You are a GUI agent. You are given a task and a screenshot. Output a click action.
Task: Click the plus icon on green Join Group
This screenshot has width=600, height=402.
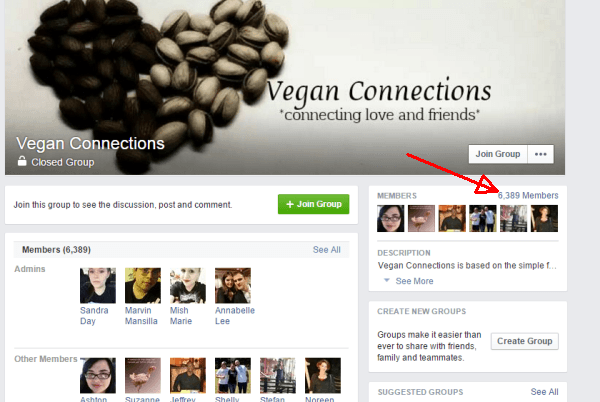(290, 204)
